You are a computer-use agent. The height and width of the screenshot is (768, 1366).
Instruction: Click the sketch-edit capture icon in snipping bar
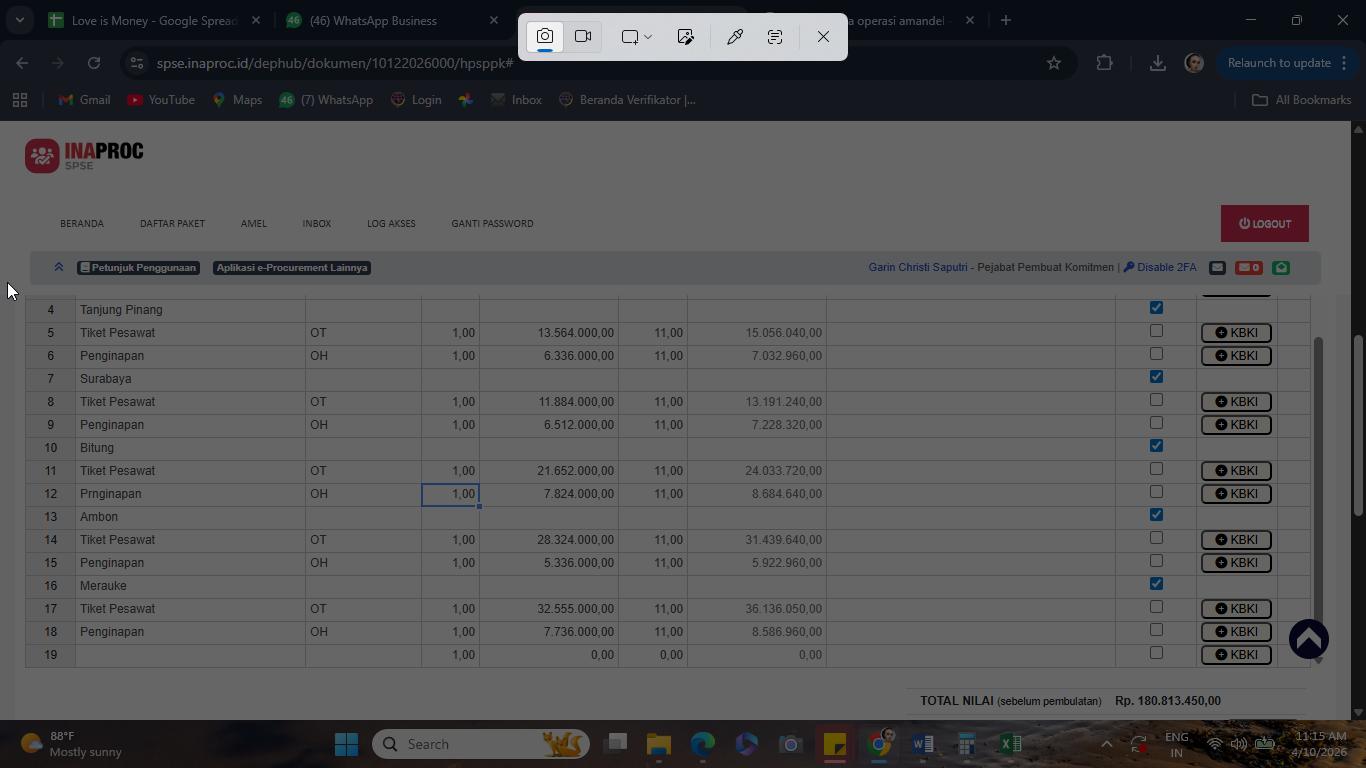pos(685,37)
